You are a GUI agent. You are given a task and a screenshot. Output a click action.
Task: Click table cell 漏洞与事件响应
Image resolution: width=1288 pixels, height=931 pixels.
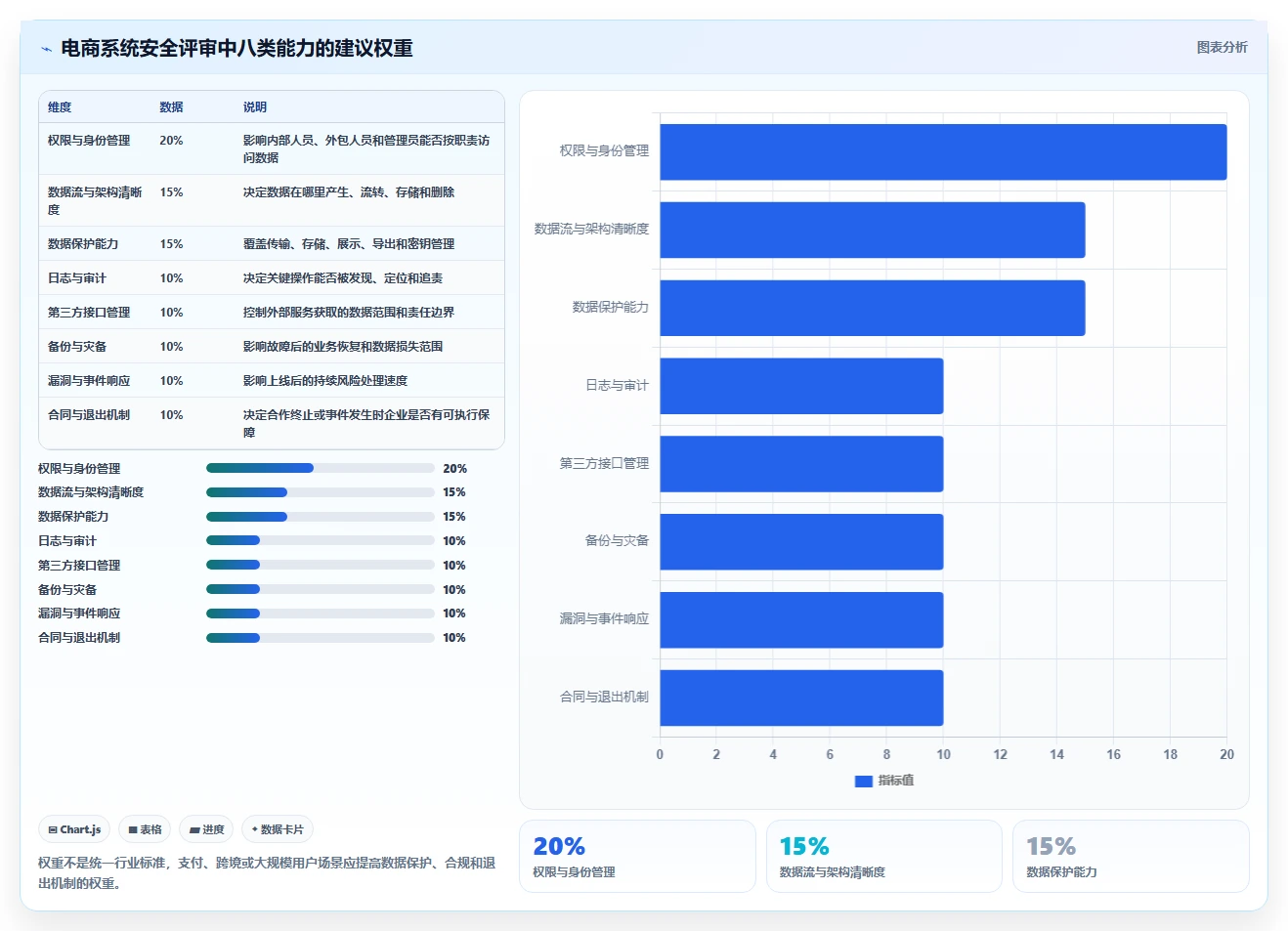pos(89,381)
